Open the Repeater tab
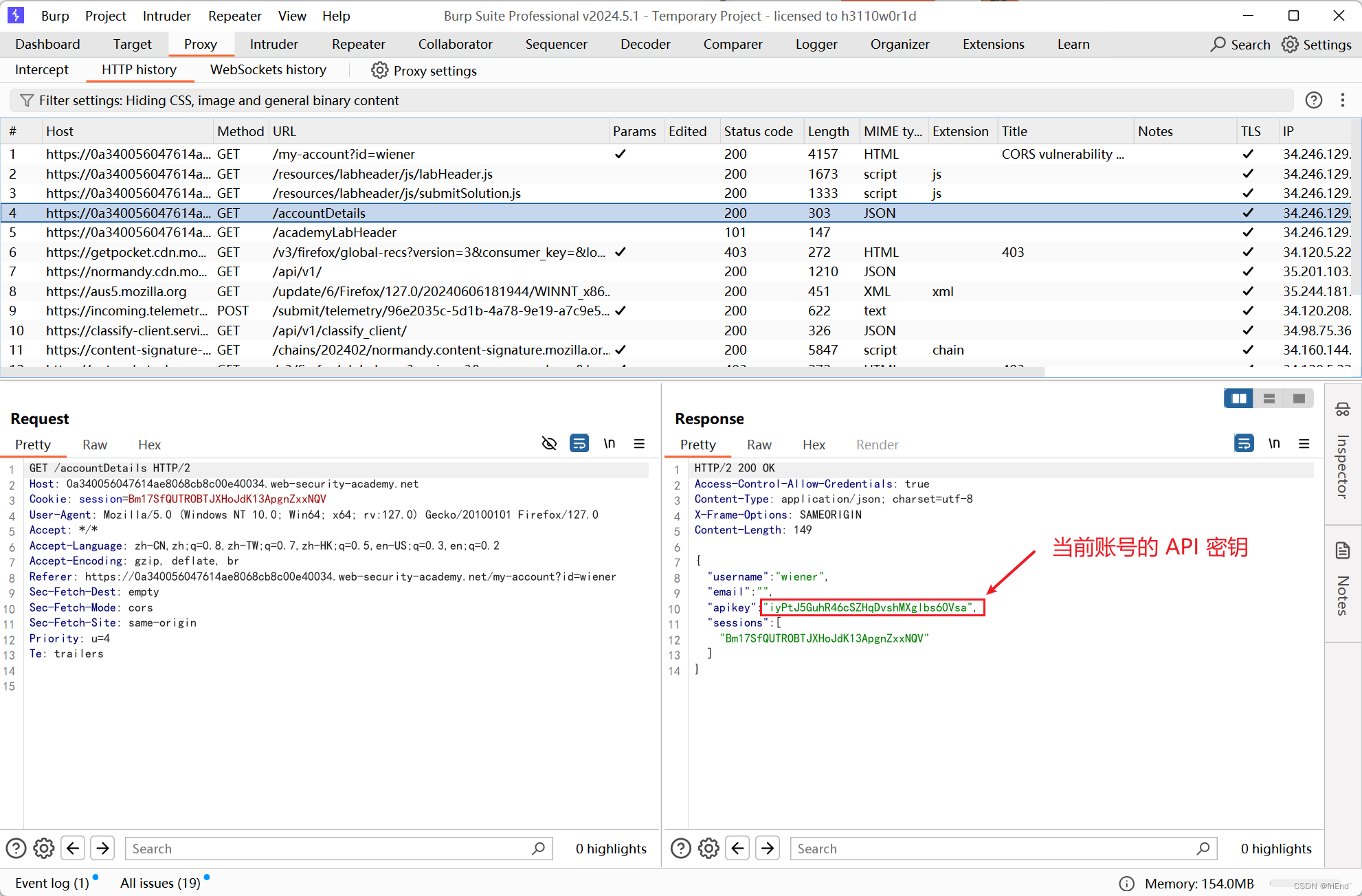The width and height of the screenshot is (1362, 896). click(x=358, y=45)
